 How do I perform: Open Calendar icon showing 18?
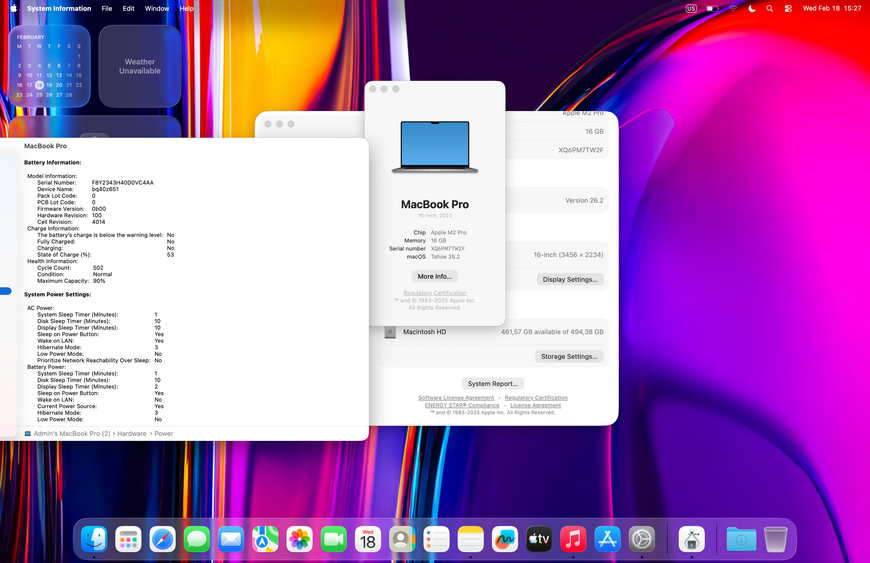click(368, 539)
